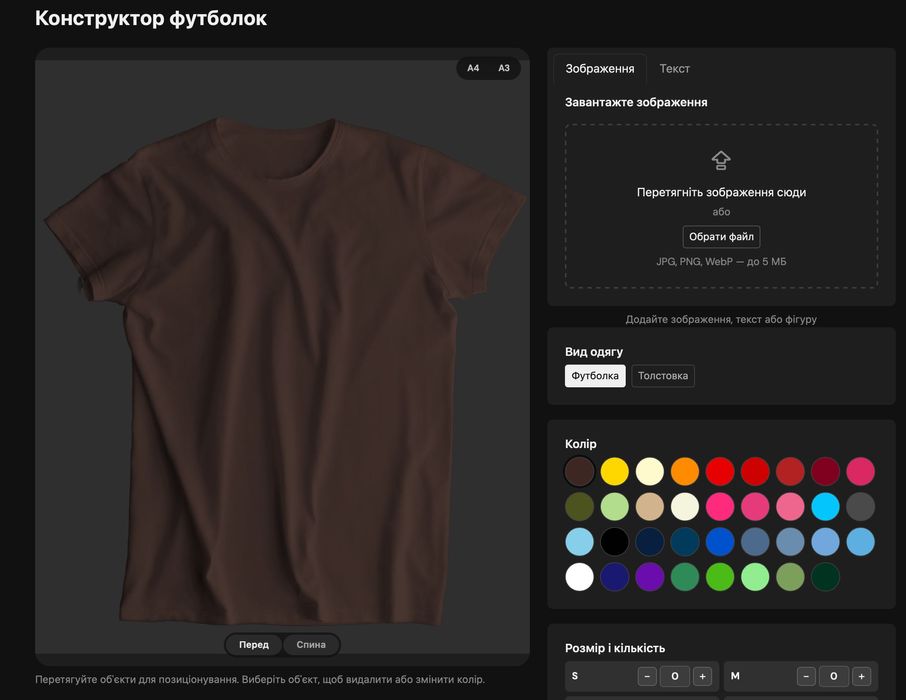The width and height of the screenshot is (906, 700).
Task: Pick the dark gray color swatch
Action: pos(860,506)
